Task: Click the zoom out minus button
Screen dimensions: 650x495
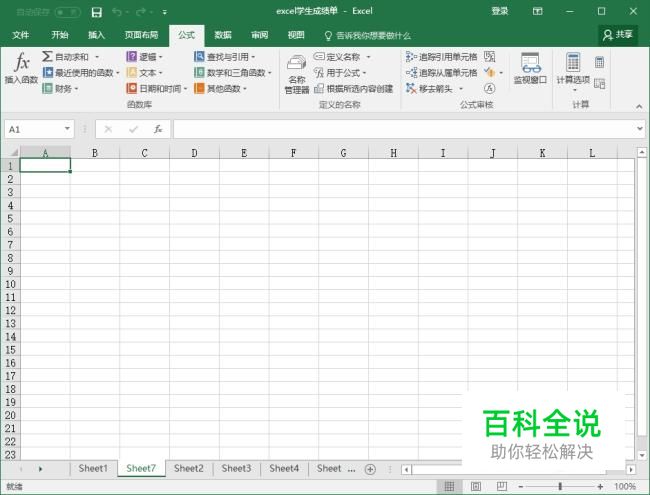Action: (521, 486)
